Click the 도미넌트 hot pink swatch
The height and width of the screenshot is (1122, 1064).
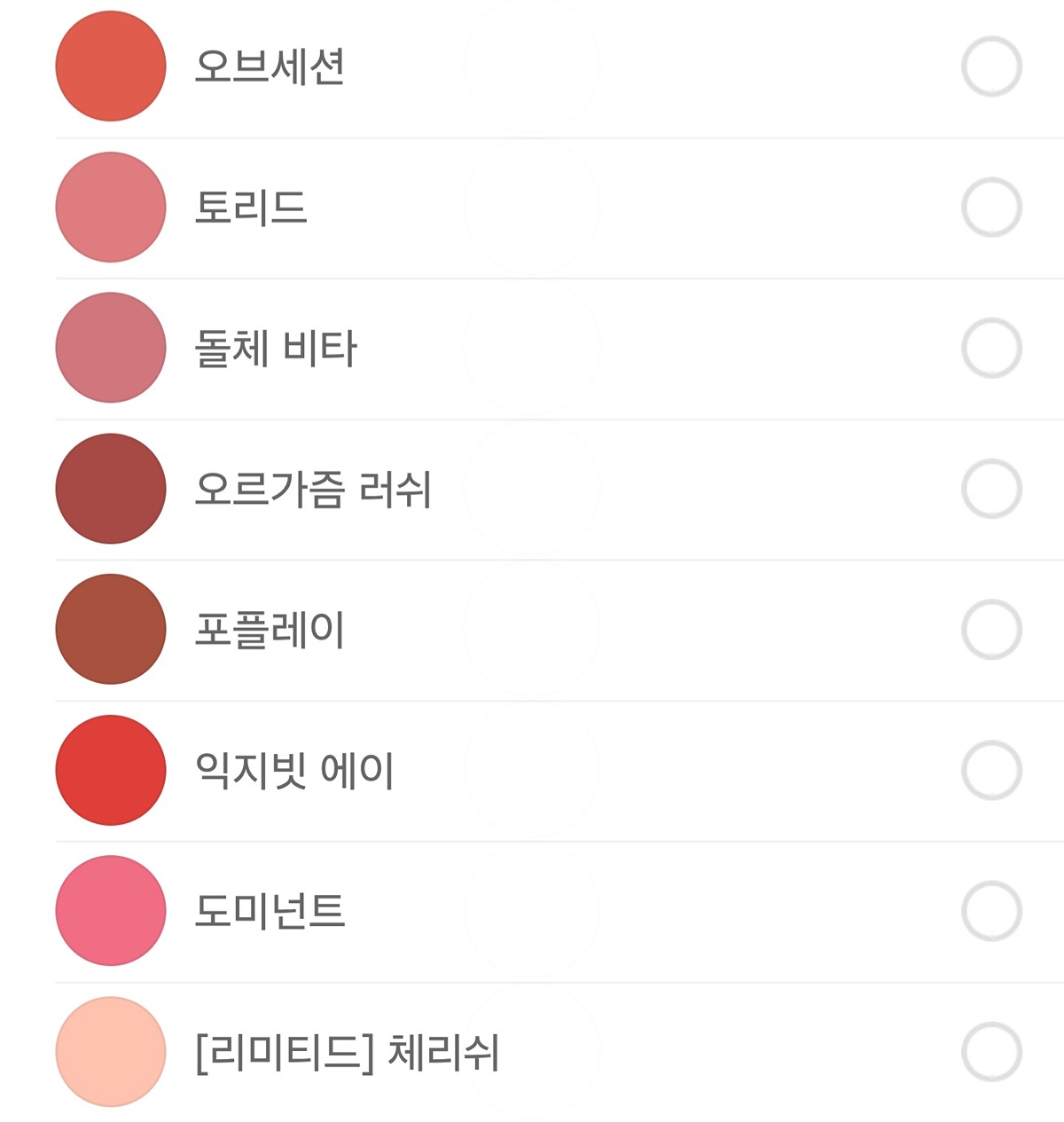111,911
